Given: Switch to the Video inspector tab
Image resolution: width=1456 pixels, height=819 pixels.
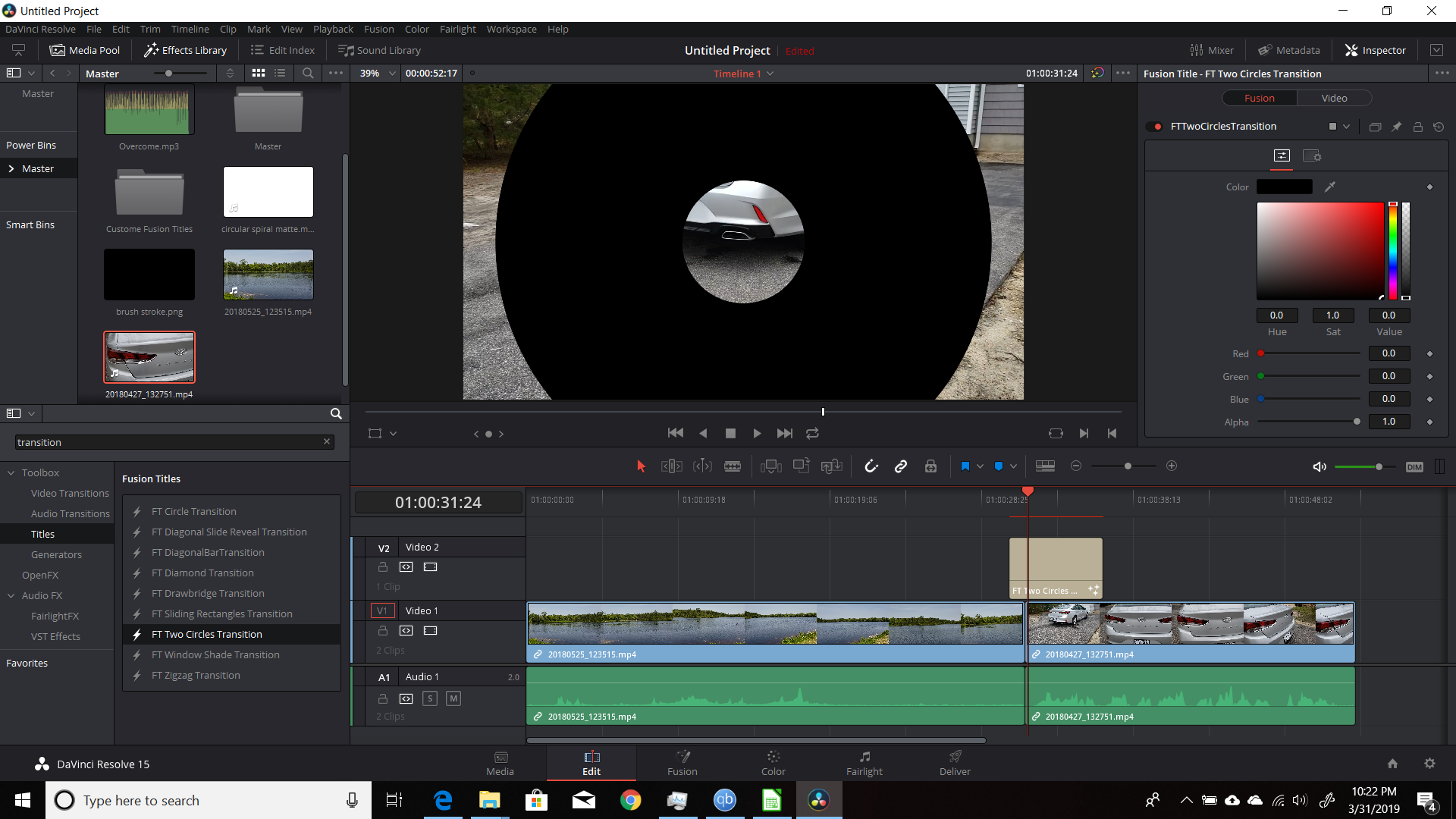Looking at the screenshot, I should tap(1334, 99).
